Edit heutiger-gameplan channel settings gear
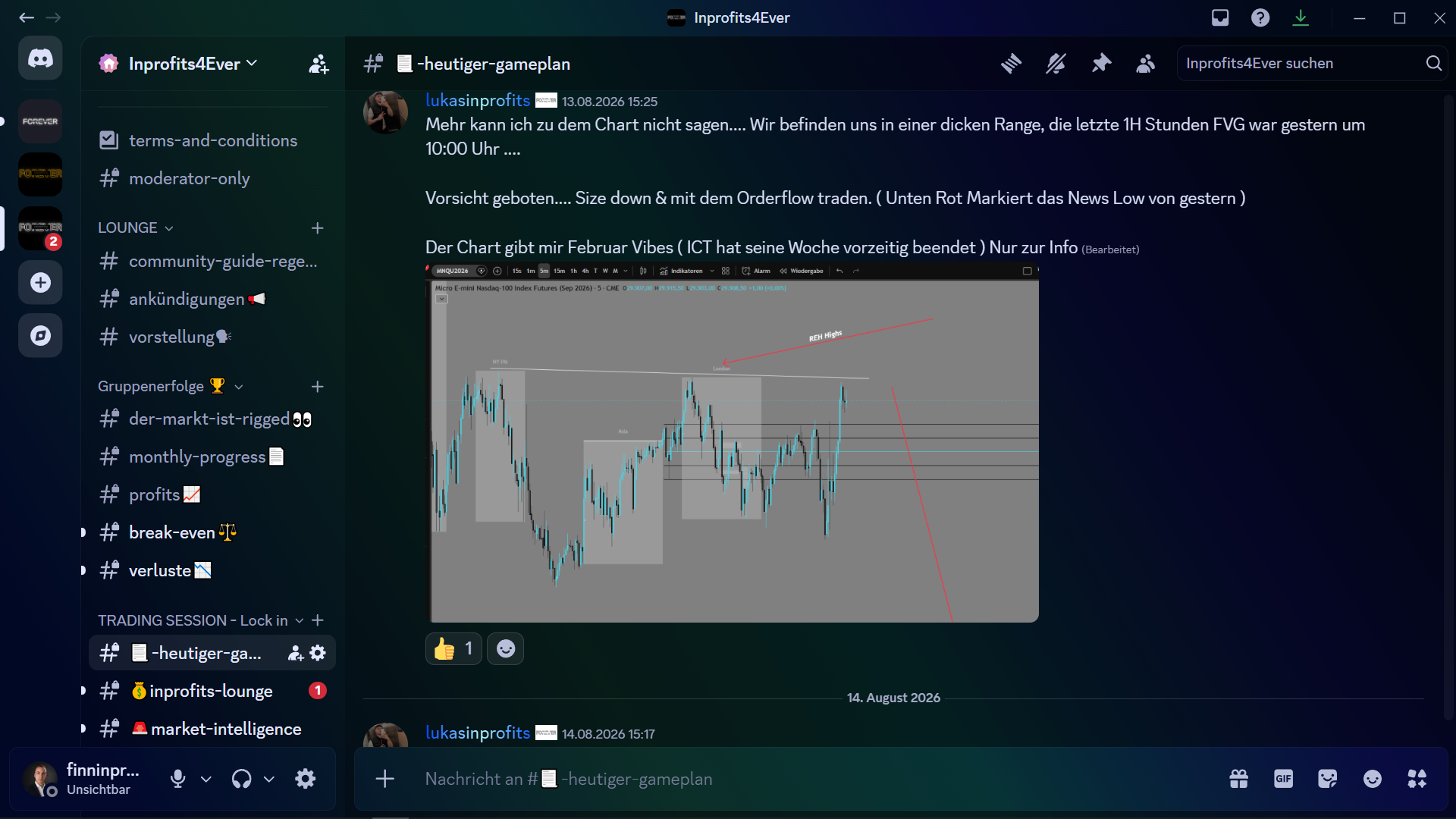This screenshot has width=1456, height=819. pos(318,653)
